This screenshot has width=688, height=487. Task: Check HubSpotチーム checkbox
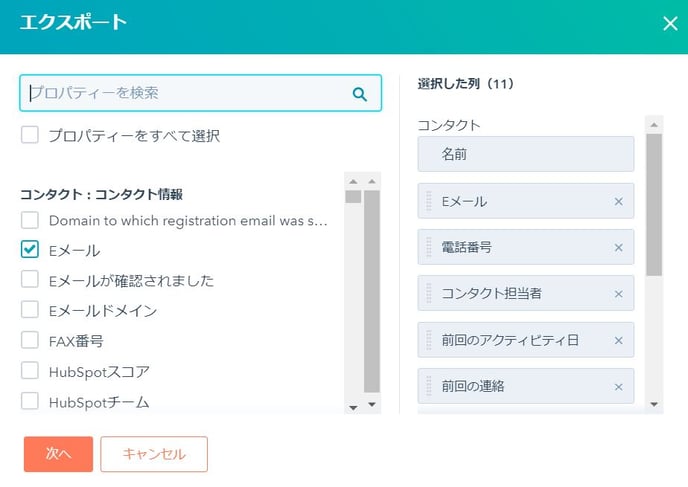[x=30, y=401]
